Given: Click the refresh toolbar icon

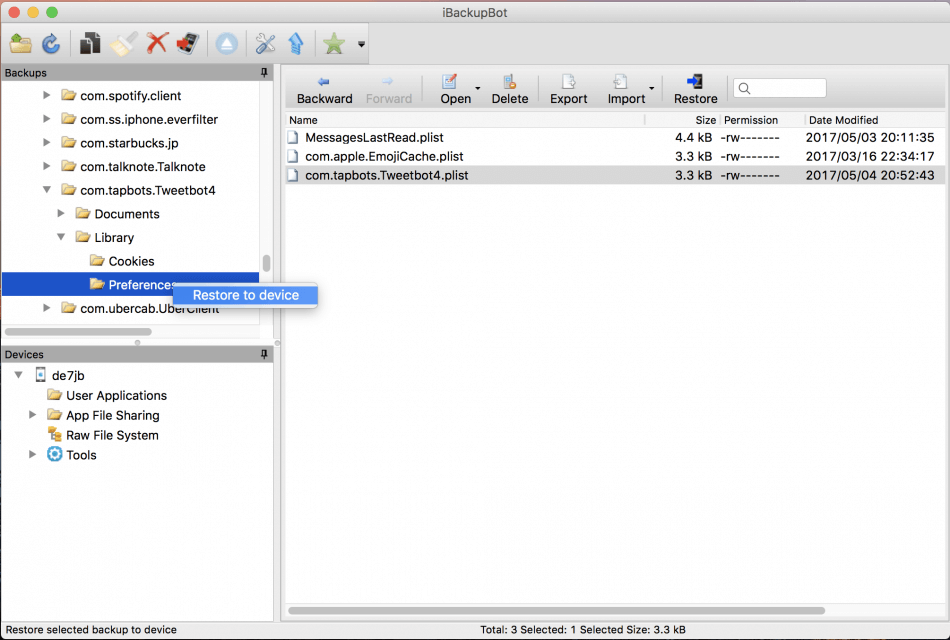Looking at the screenshot, I should click(x=51, y=44).
